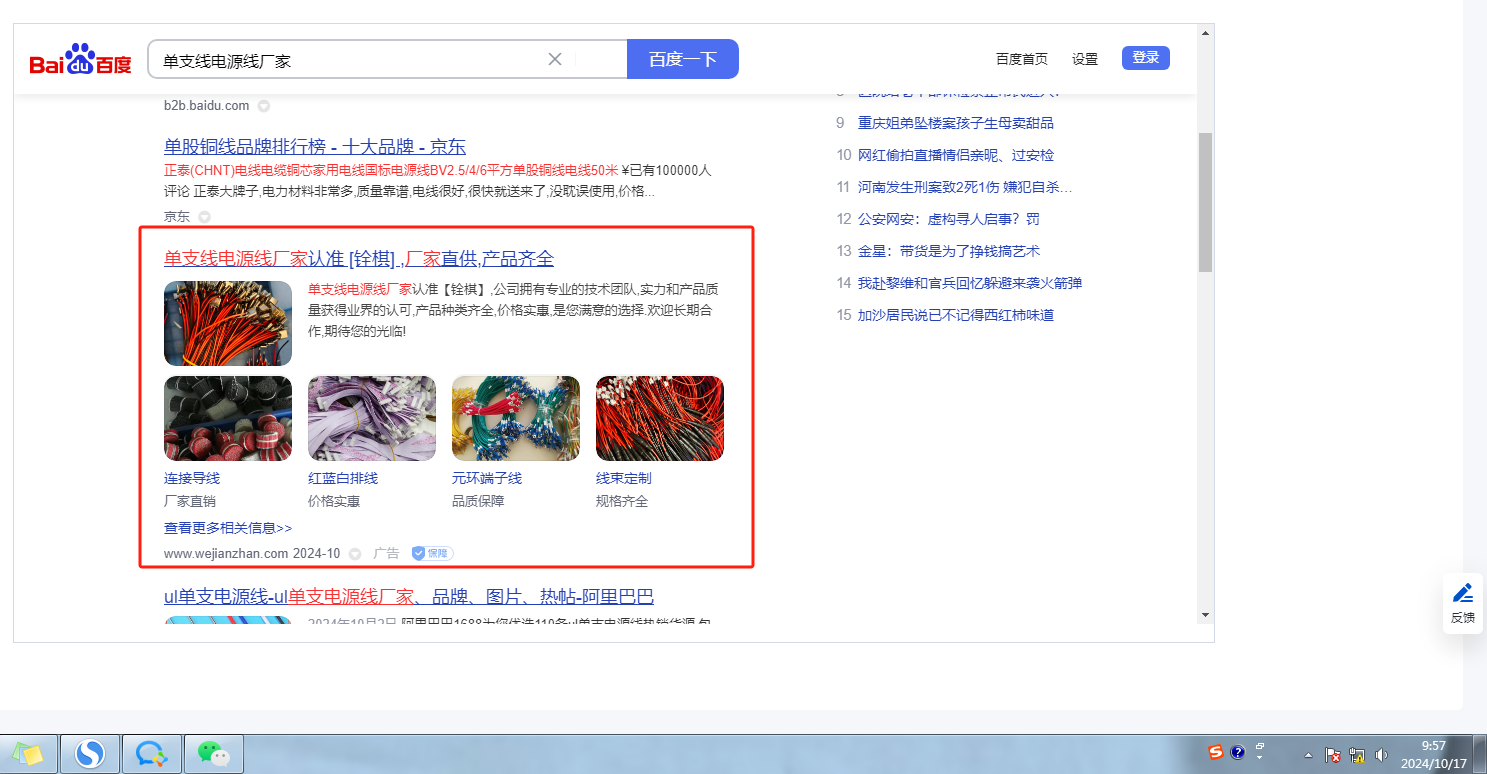The image size is (1487, 774).
Task: Click the 元环端子线 product thumbnail
Action: 515,418
